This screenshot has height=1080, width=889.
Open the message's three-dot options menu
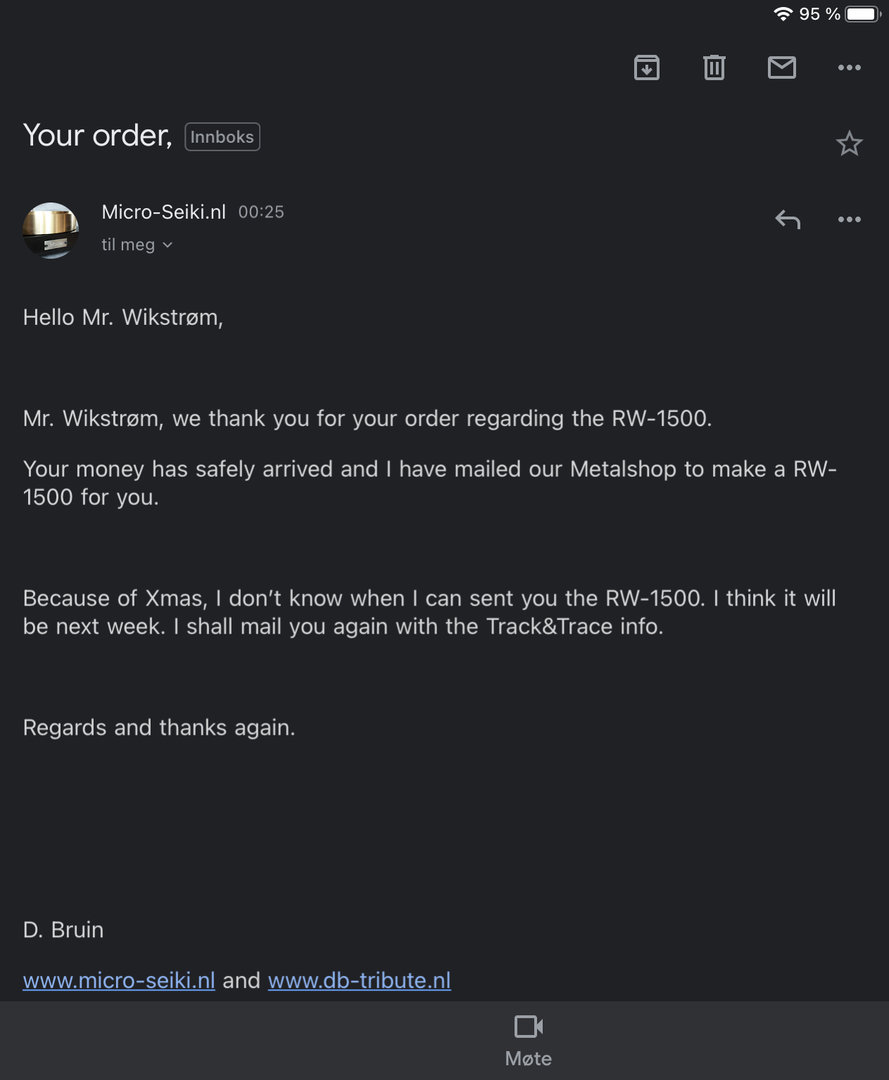(849, 220)
